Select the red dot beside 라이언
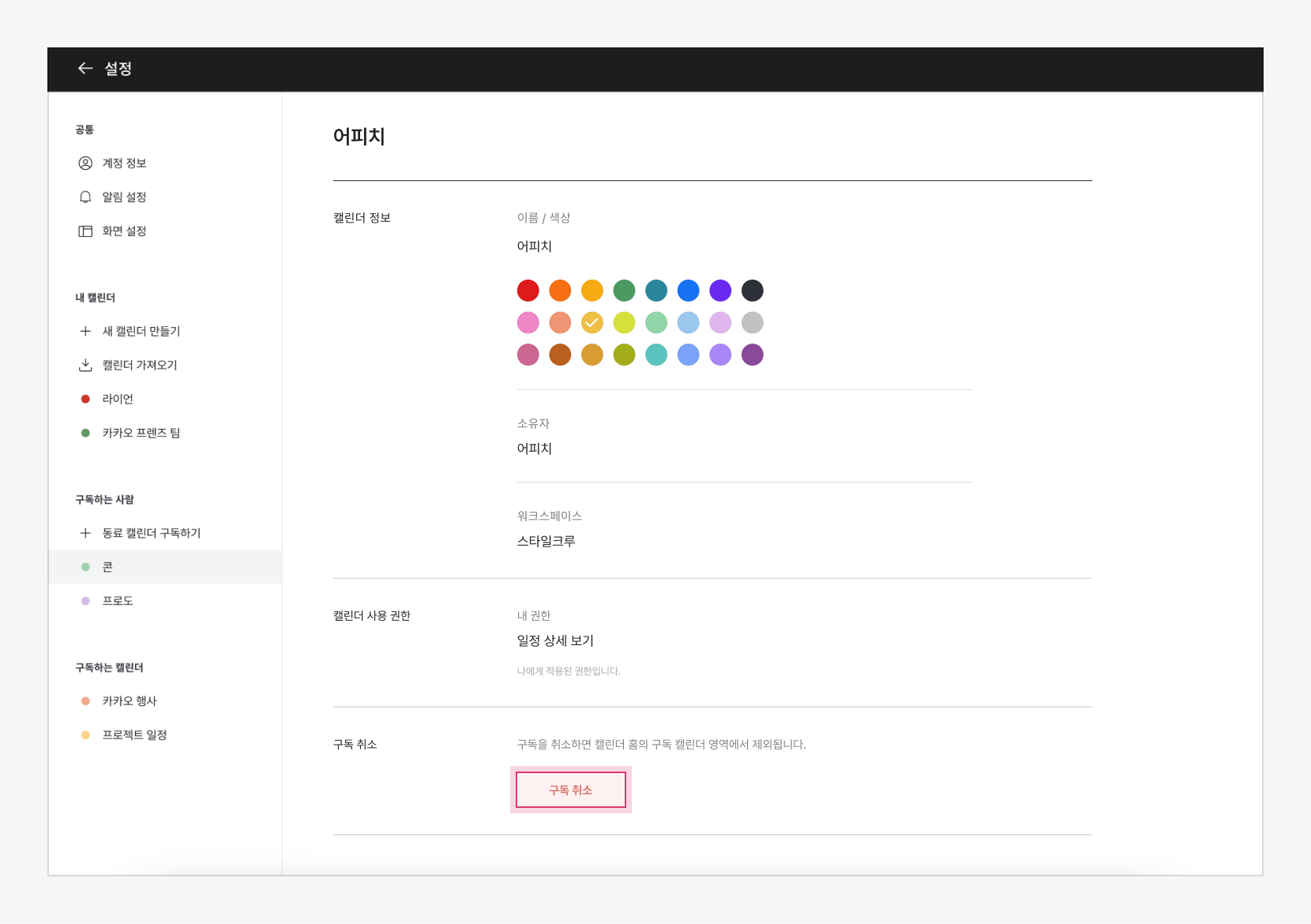This screenshot has width=1311, height=924. click(85, 400)
